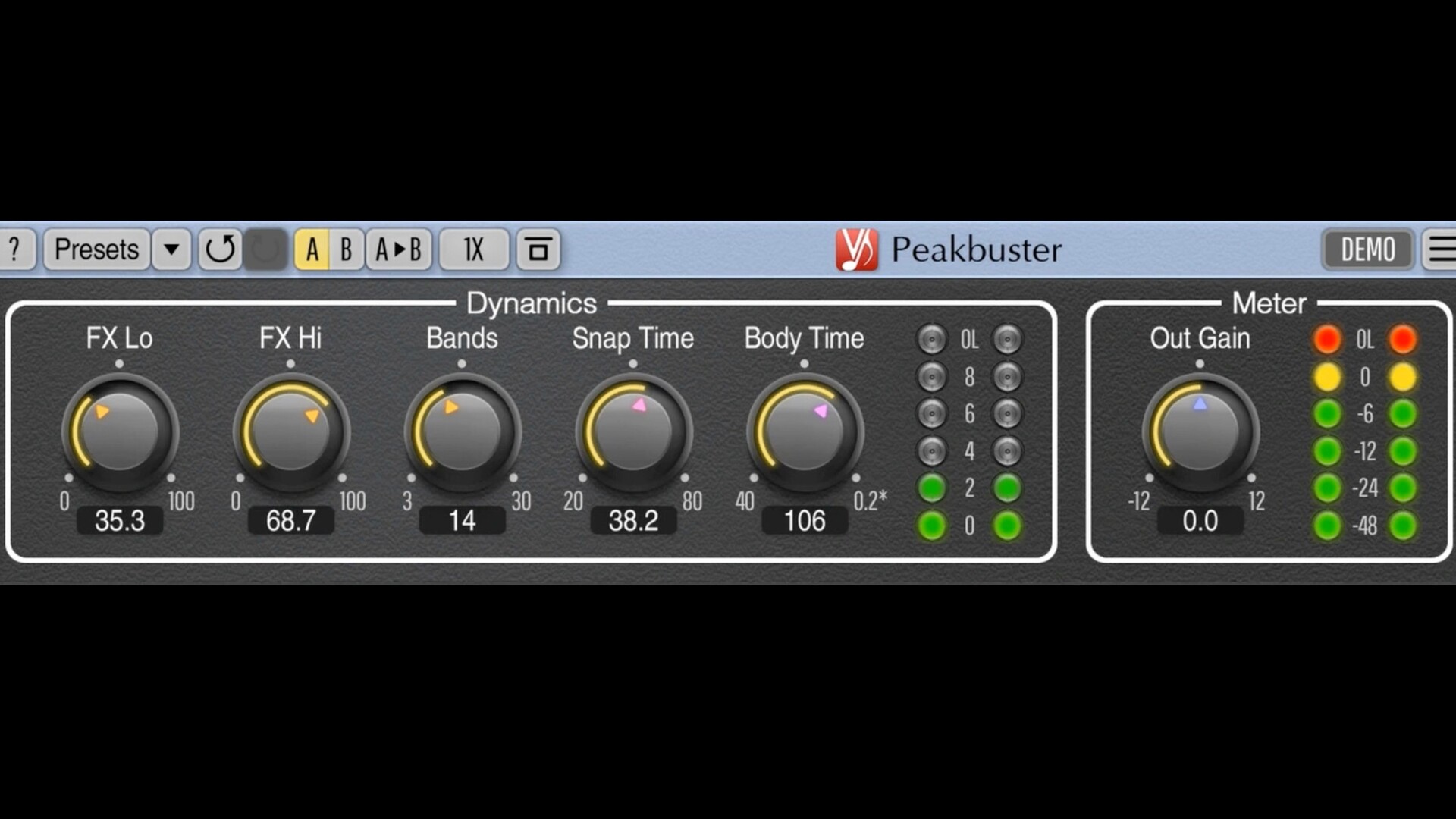Switch to state A
Viewport: 1456px width, 819px height.
pos(312,249)
